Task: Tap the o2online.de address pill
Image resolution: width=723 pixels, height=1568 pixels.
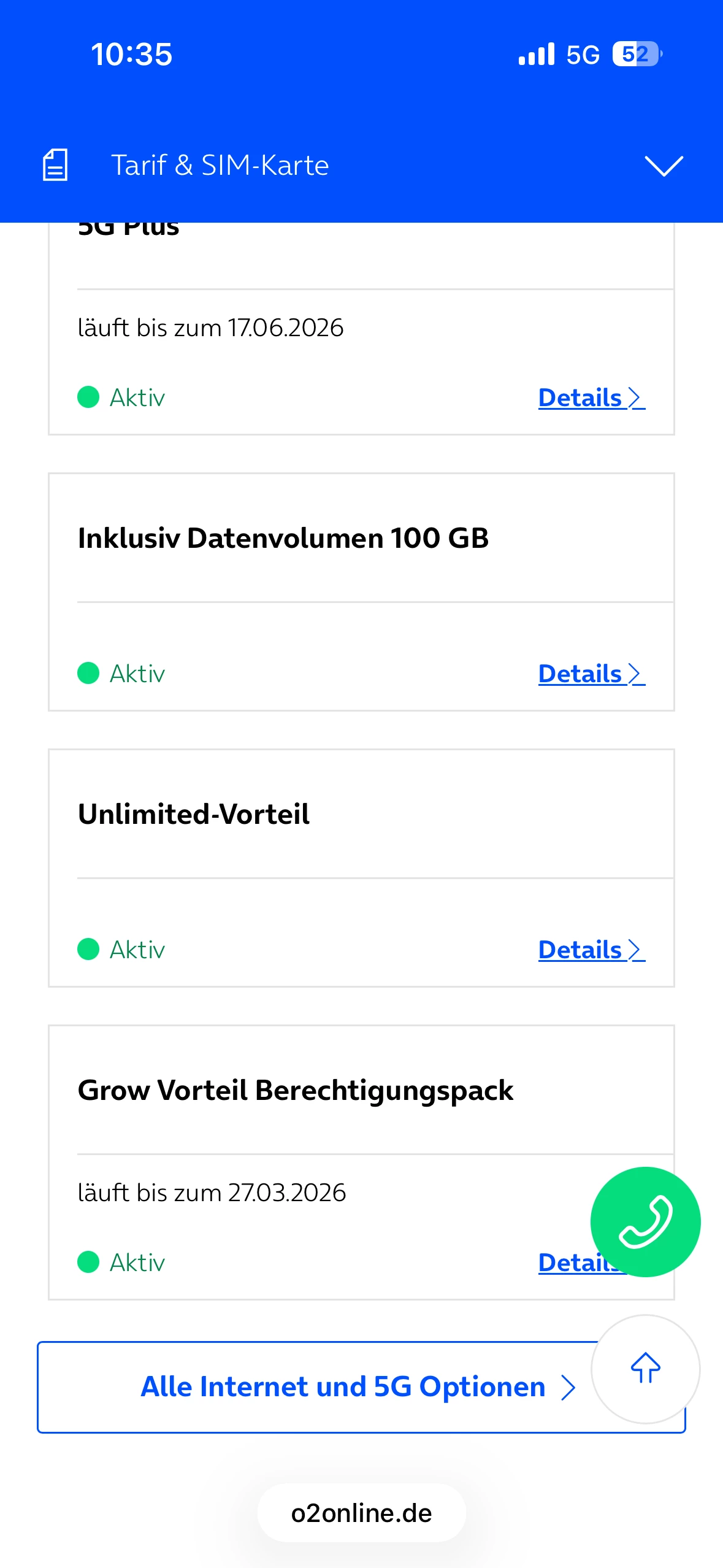Action: coord(361,1513)
